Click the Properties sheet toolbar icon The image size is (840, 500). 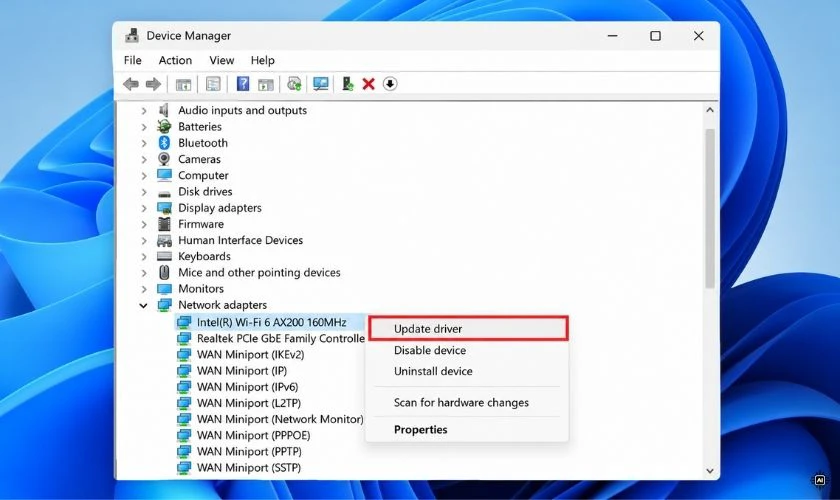coord(213,84)
